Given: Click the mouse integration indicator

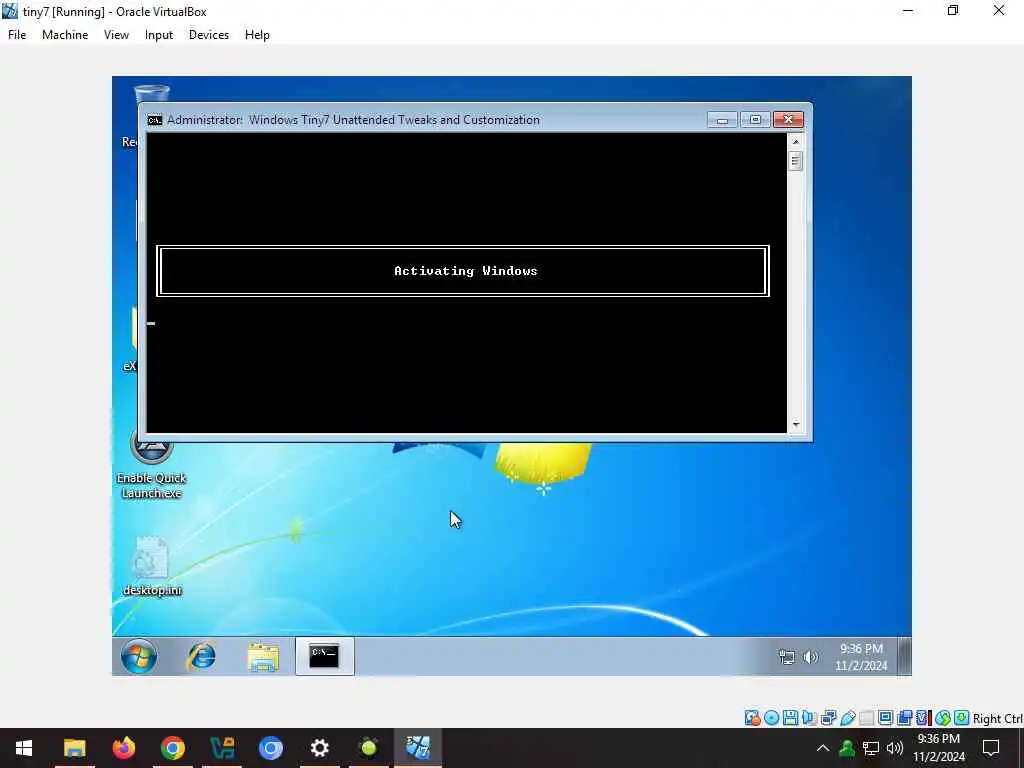Looking at the screenshot, I should tap(942, 718).
